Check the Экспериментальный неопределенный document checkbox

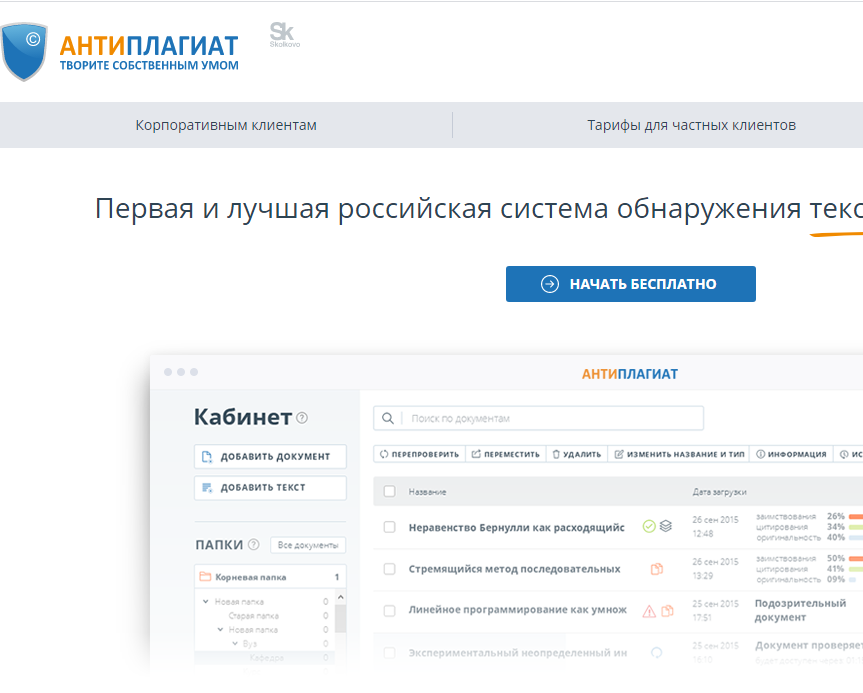pos(390,653)
